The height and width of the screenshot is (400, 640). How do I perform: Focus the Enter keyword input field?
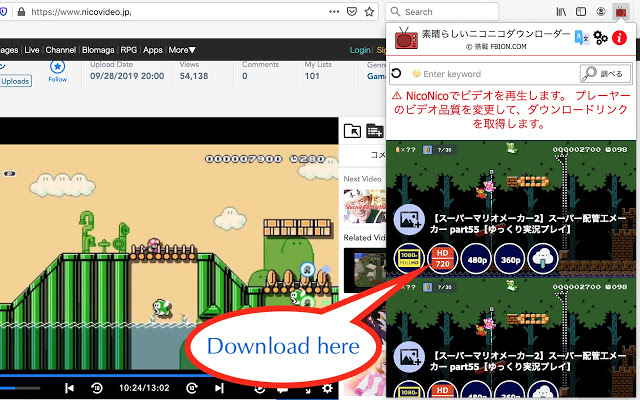click(494, 74)
